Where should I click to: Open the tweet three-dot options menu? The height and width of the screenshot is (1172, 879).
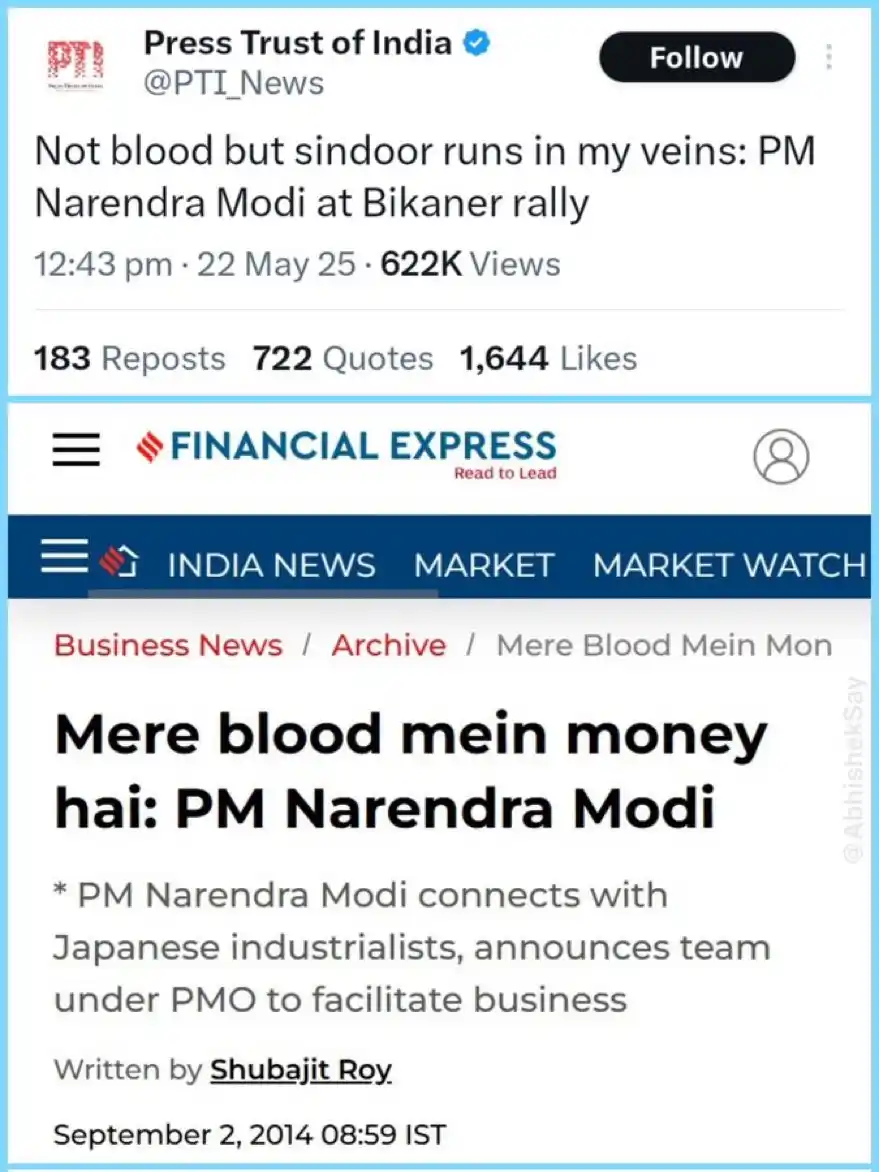click(828, 57)
